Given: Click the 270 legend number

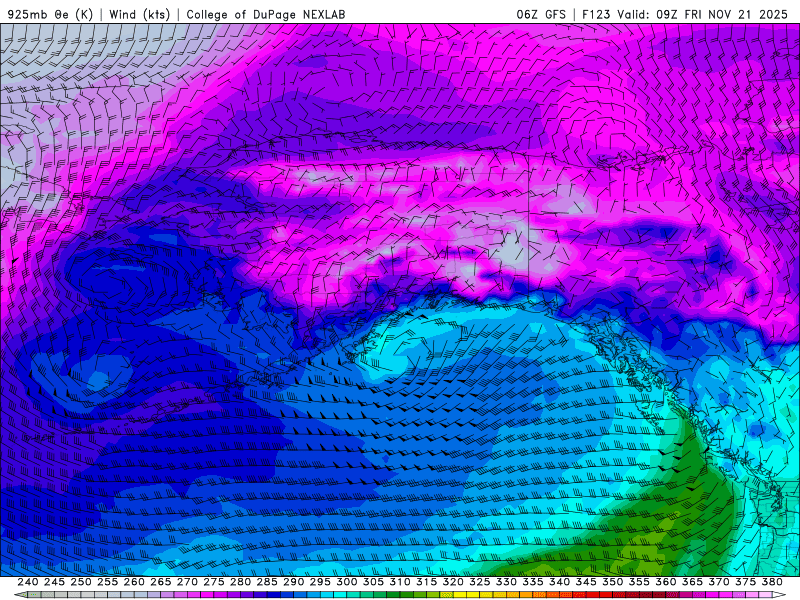Looking at the screenshot, I should [187, 582].
